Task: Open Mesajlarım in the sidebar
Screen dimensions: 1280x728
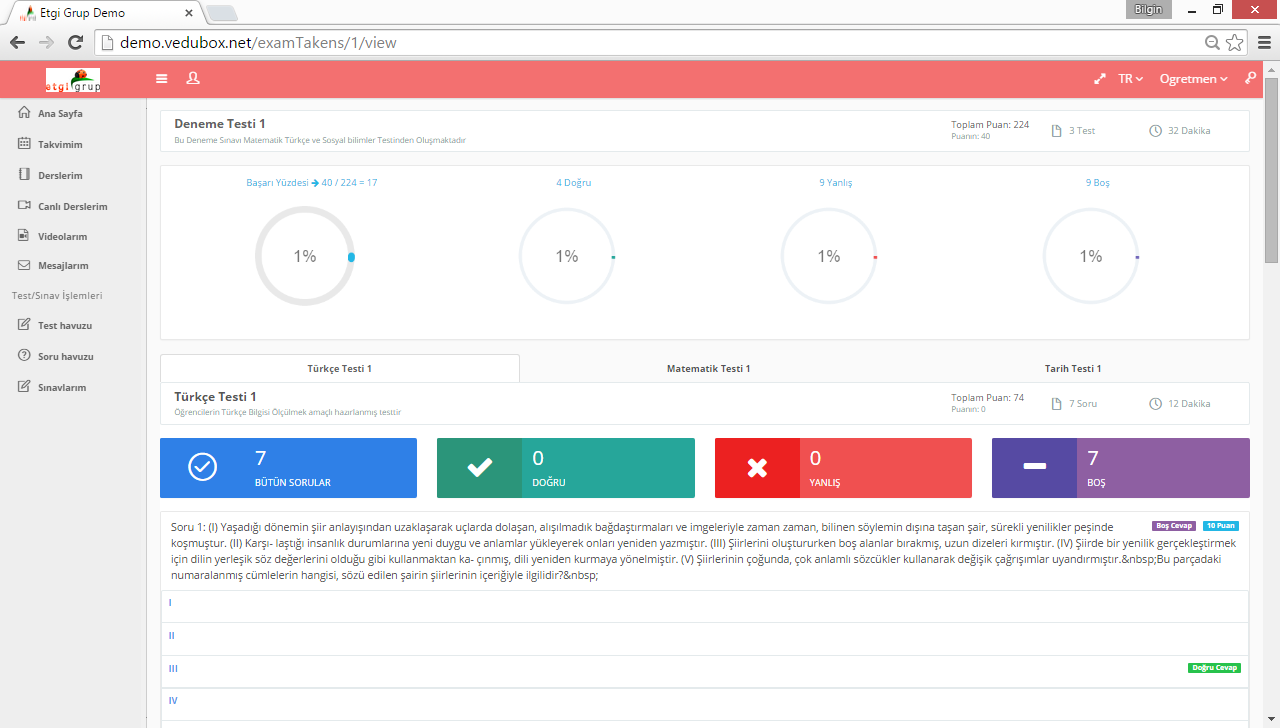Action: [x=63, y=266]
